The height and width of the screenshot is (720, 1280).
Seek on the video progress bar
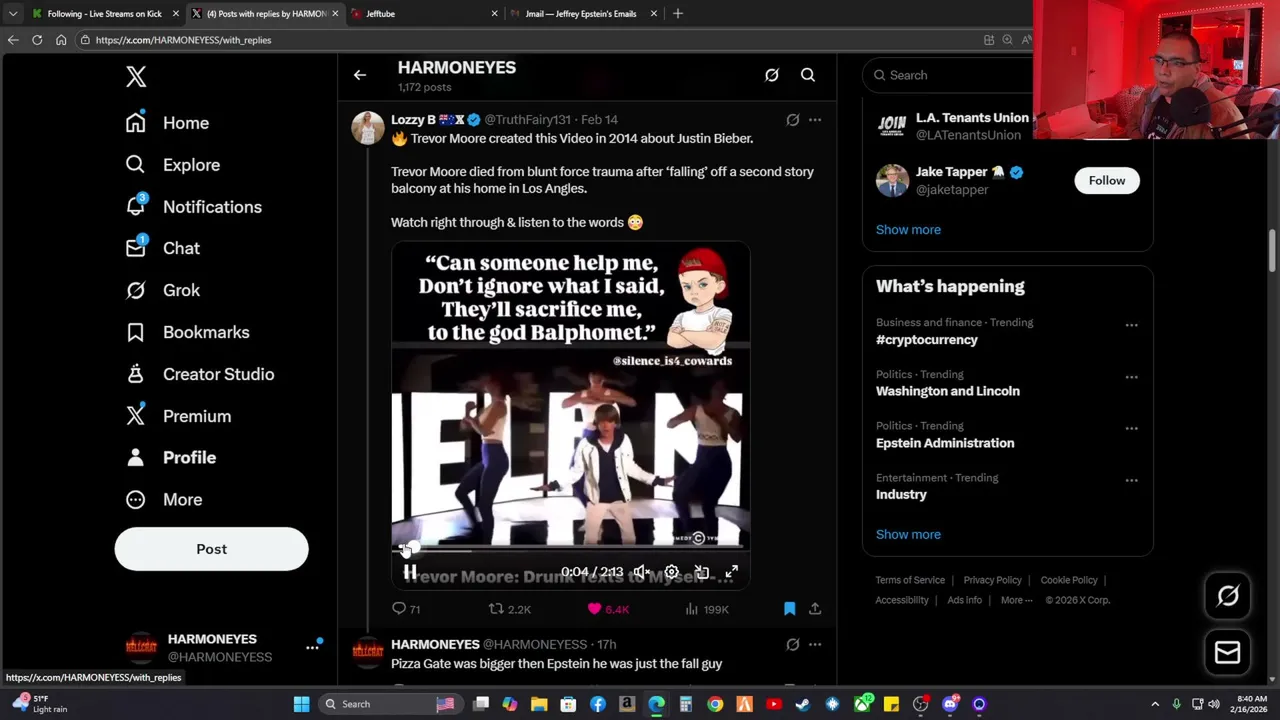pyautogui.click(x=570, y=550)
